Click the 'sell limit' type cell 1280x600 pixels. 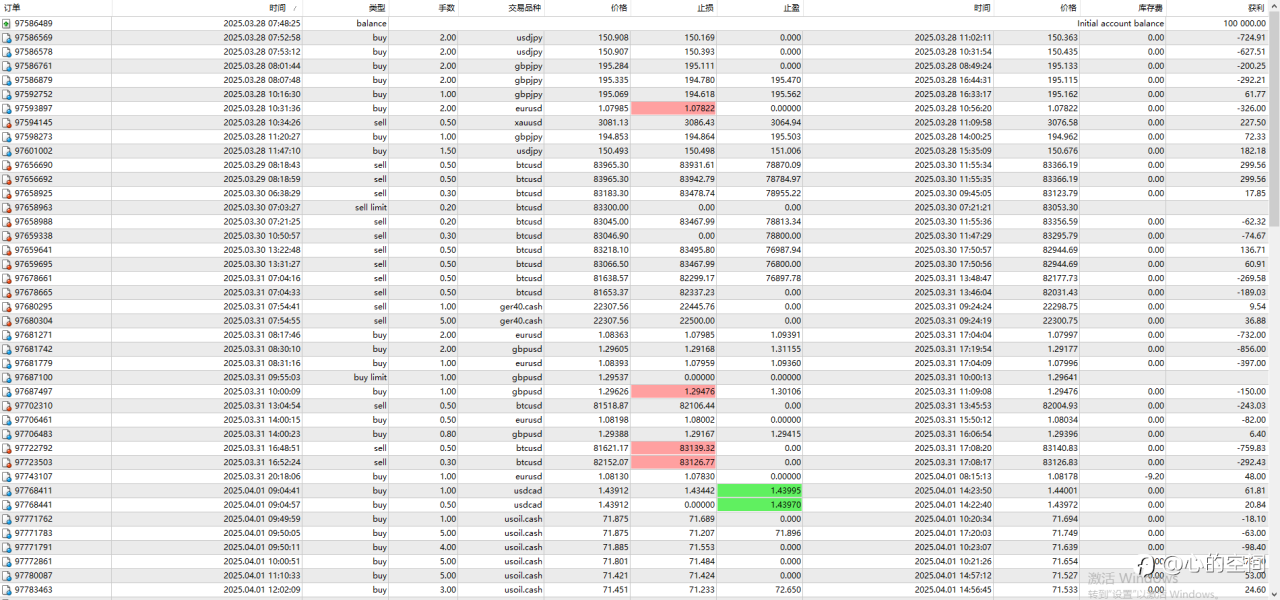tap(371, 207)
